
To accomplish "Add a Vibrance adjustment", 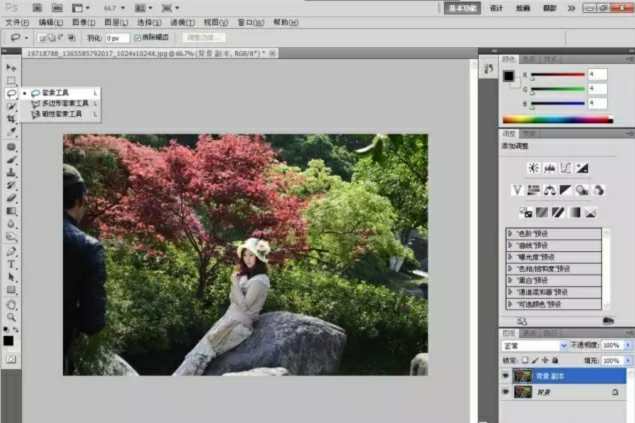I will (517, 190).
